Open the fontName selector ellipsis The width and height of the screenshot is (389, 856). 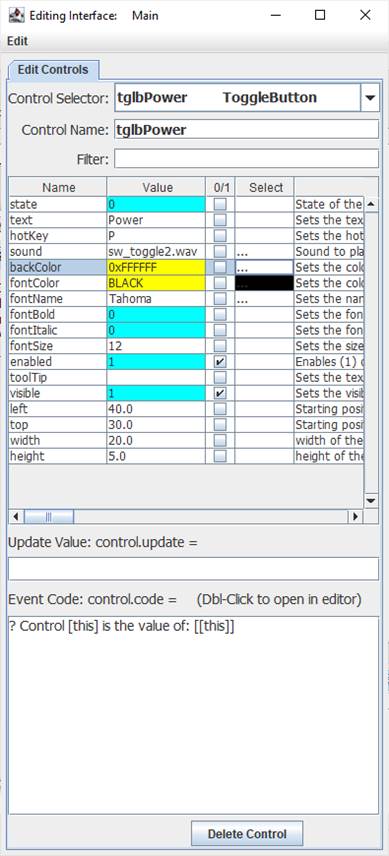click(x=265, y=299)
